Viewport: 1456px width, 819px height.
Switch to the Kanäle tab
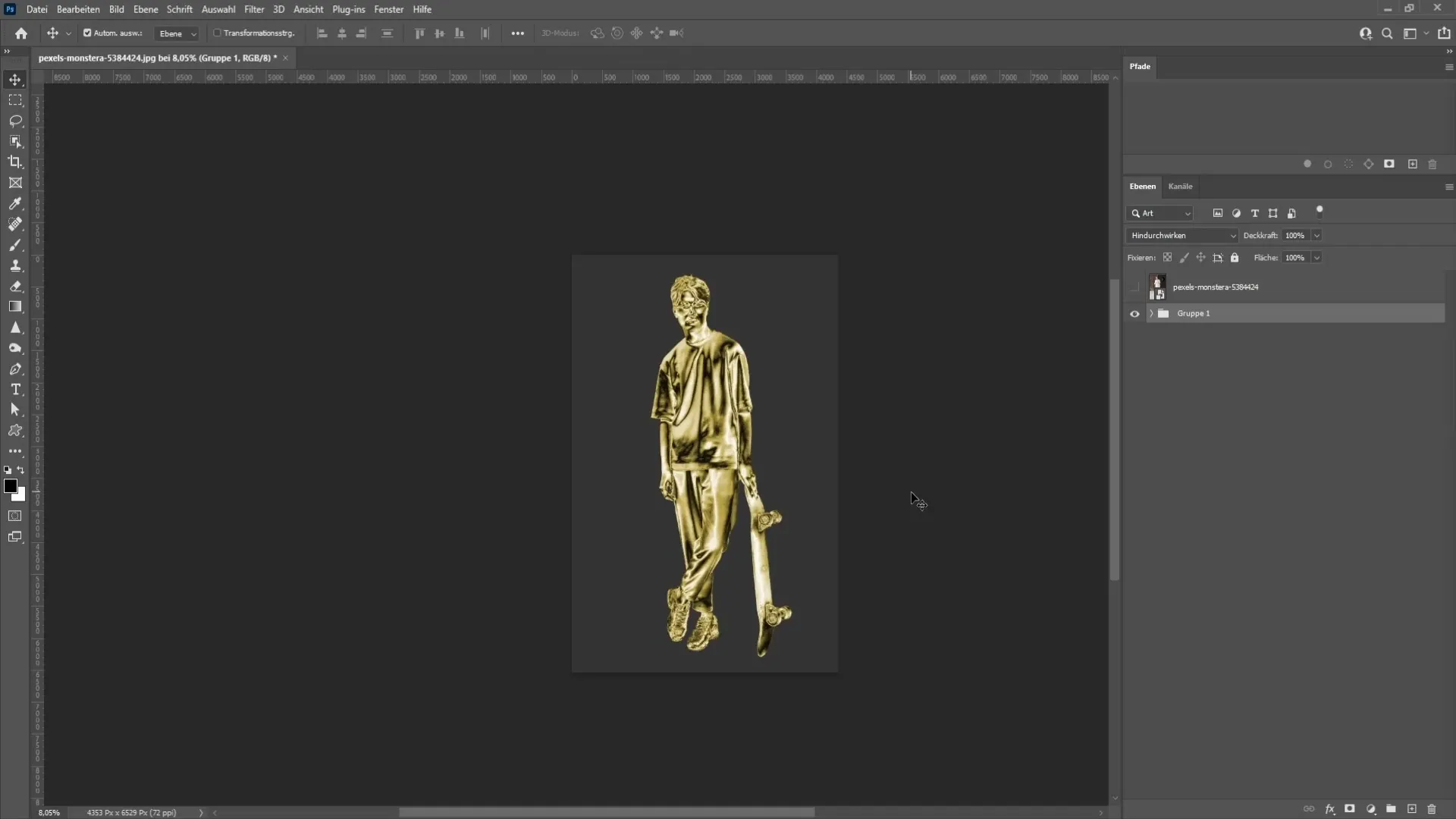pyautogui.click(x=1180, y=187)
